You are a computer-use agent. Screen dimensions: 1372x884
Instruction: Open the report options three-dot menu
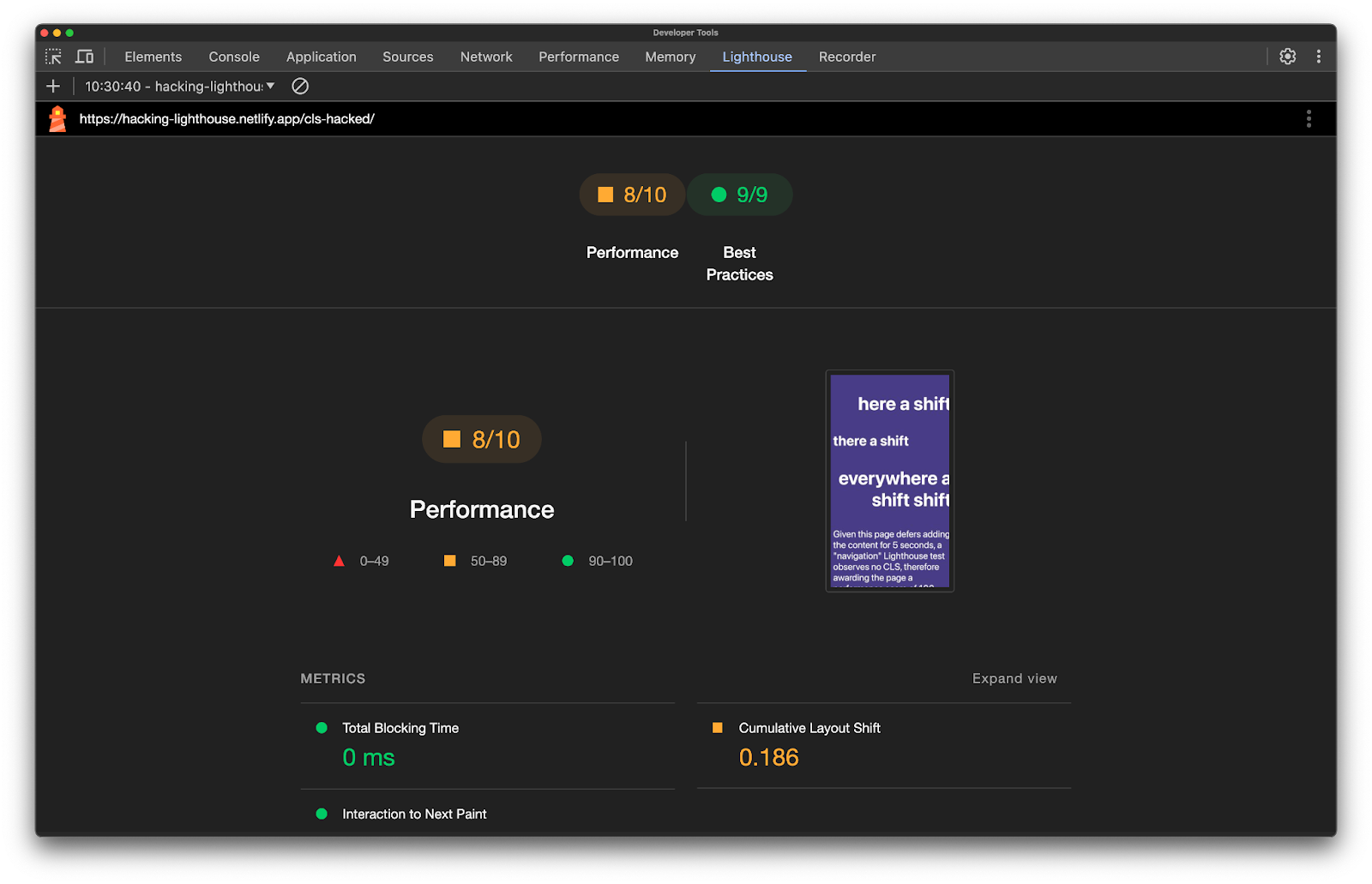[1309, 118]
